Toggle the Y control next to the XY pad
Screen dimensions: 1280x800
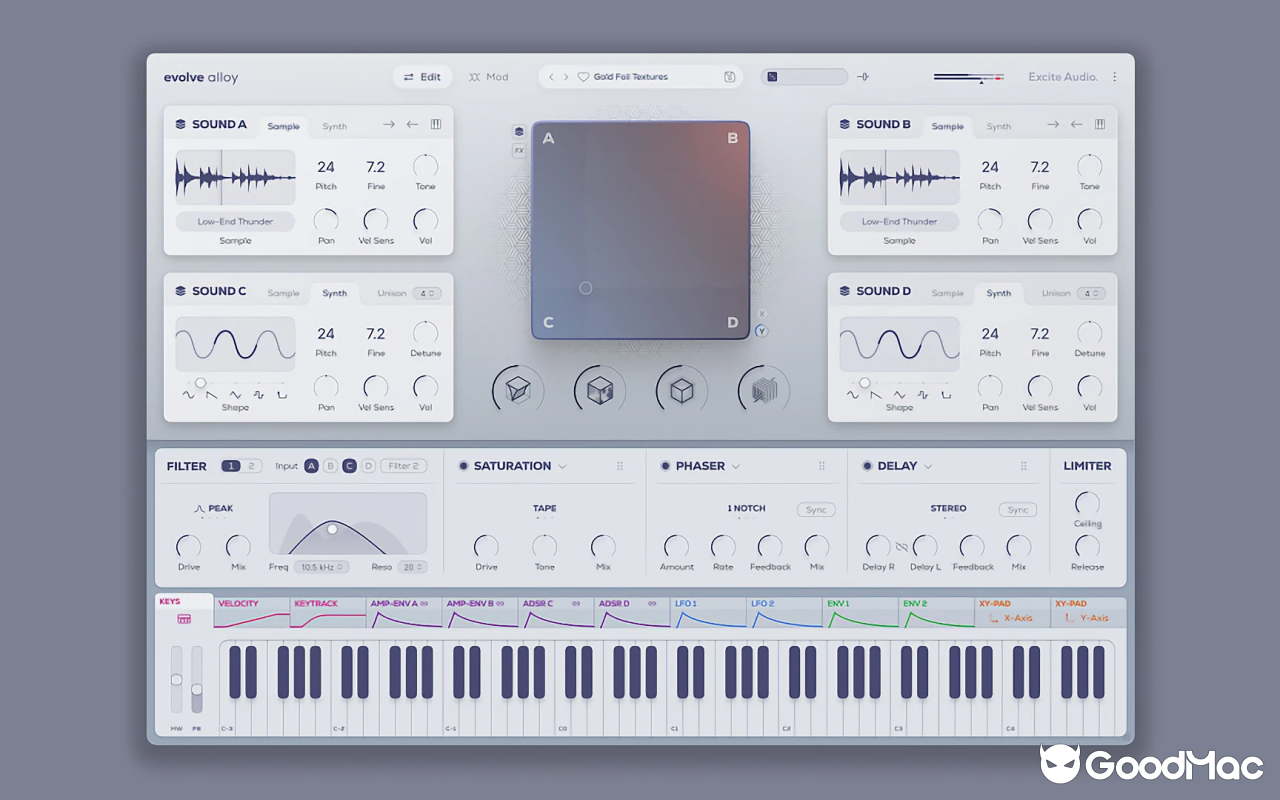click(762, 330)
